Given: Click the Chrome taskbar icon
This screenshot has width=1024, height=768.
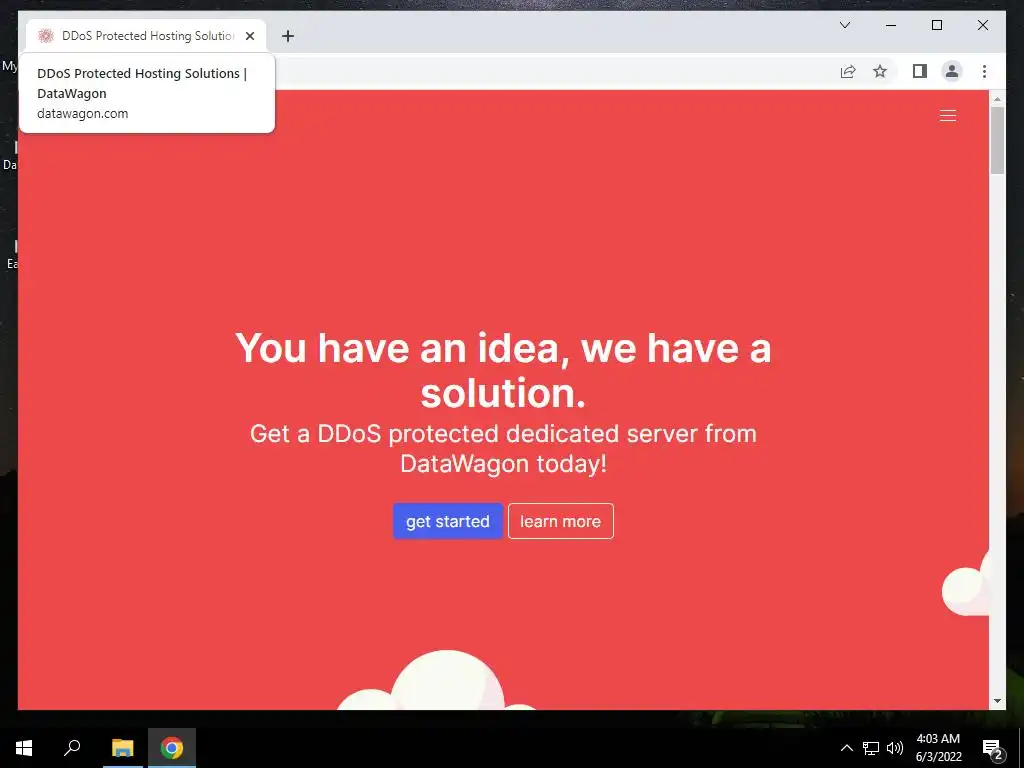Looking at the screenshot, I should (172, 748).
